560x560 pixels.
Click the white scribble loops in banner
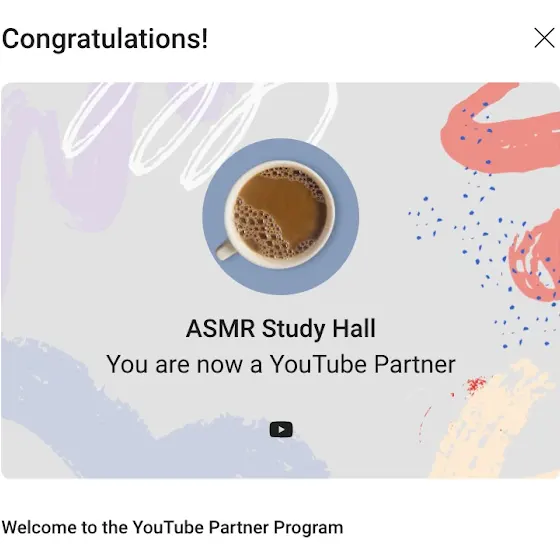(x=200, y=129)
